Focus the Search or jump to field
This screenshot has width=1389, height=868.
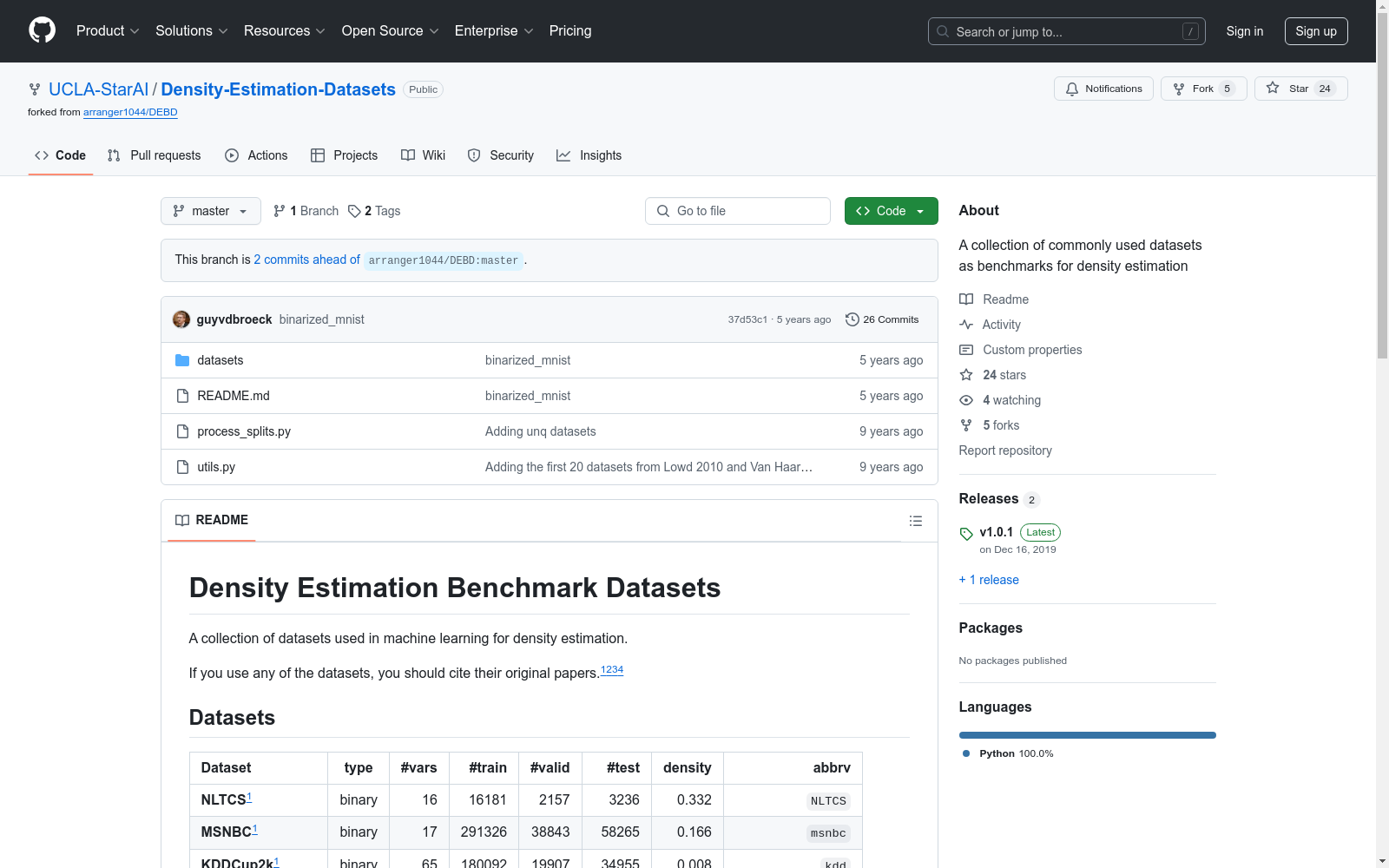(x=1067, y=31)
